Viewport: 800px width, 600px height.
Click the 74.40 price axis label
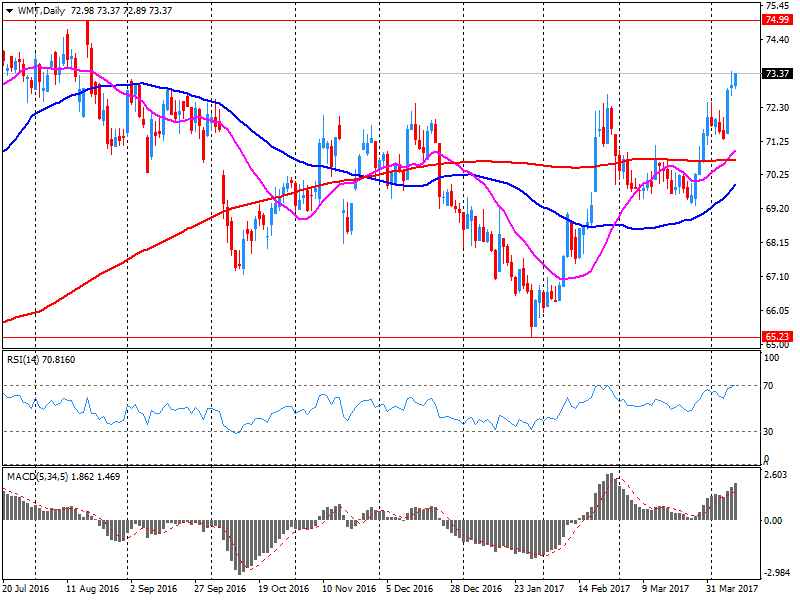point(777,40)
